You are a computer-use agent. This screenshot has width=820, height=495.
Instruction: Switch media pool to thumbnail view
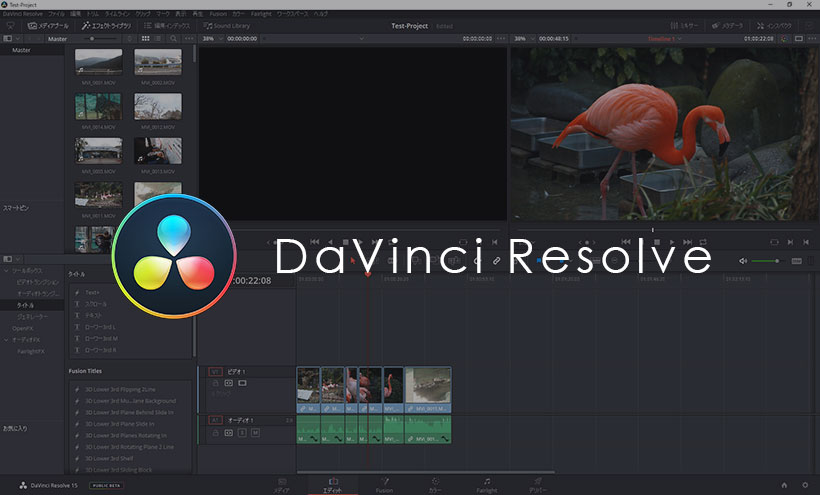pyautogui.click(x=145, y=39)
